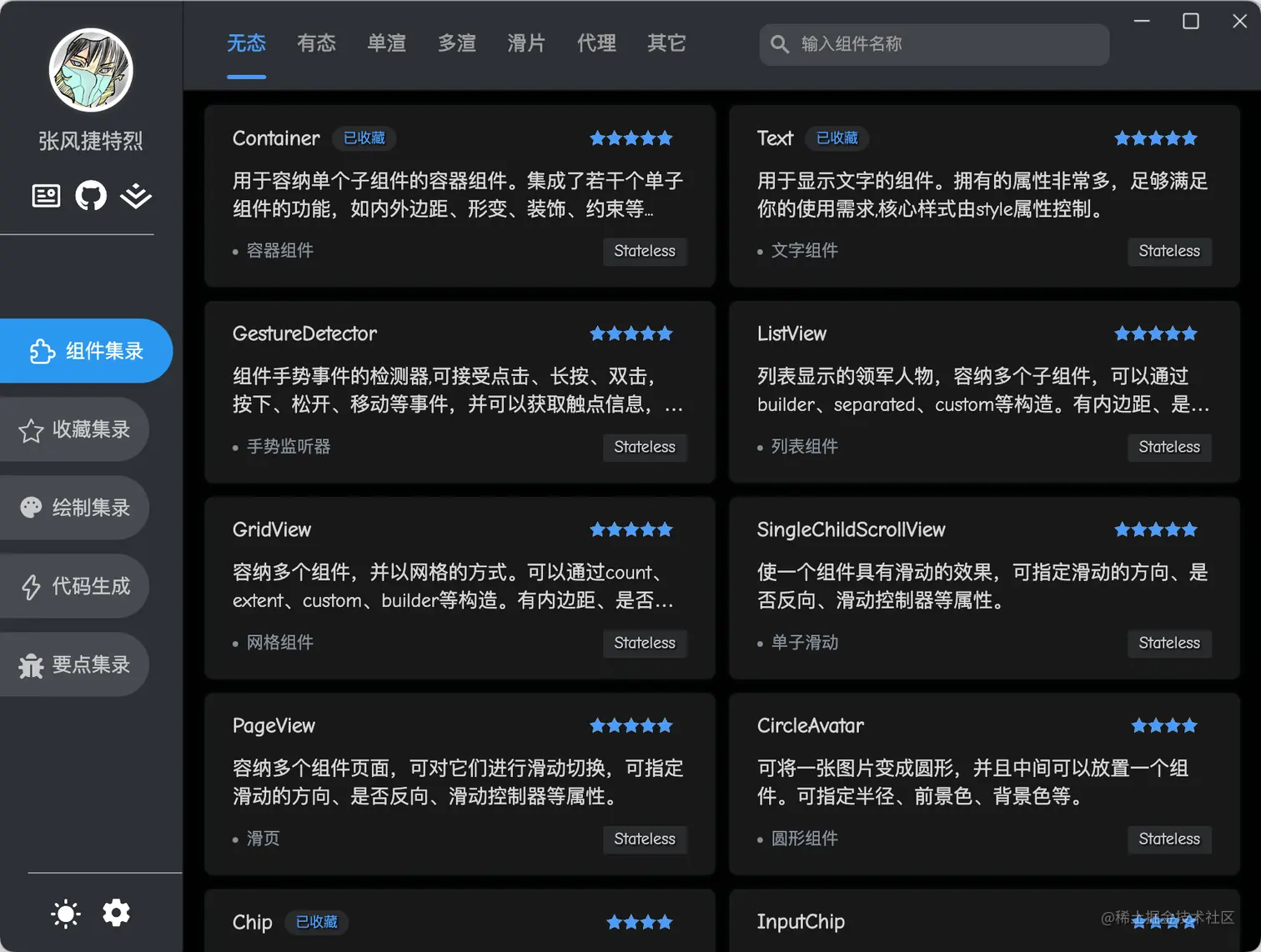This screenshot has height=952, width=1261.
Task: Click the 已收藏 badge on Text card
Action: pyautogui.click(x=836, y=138)
